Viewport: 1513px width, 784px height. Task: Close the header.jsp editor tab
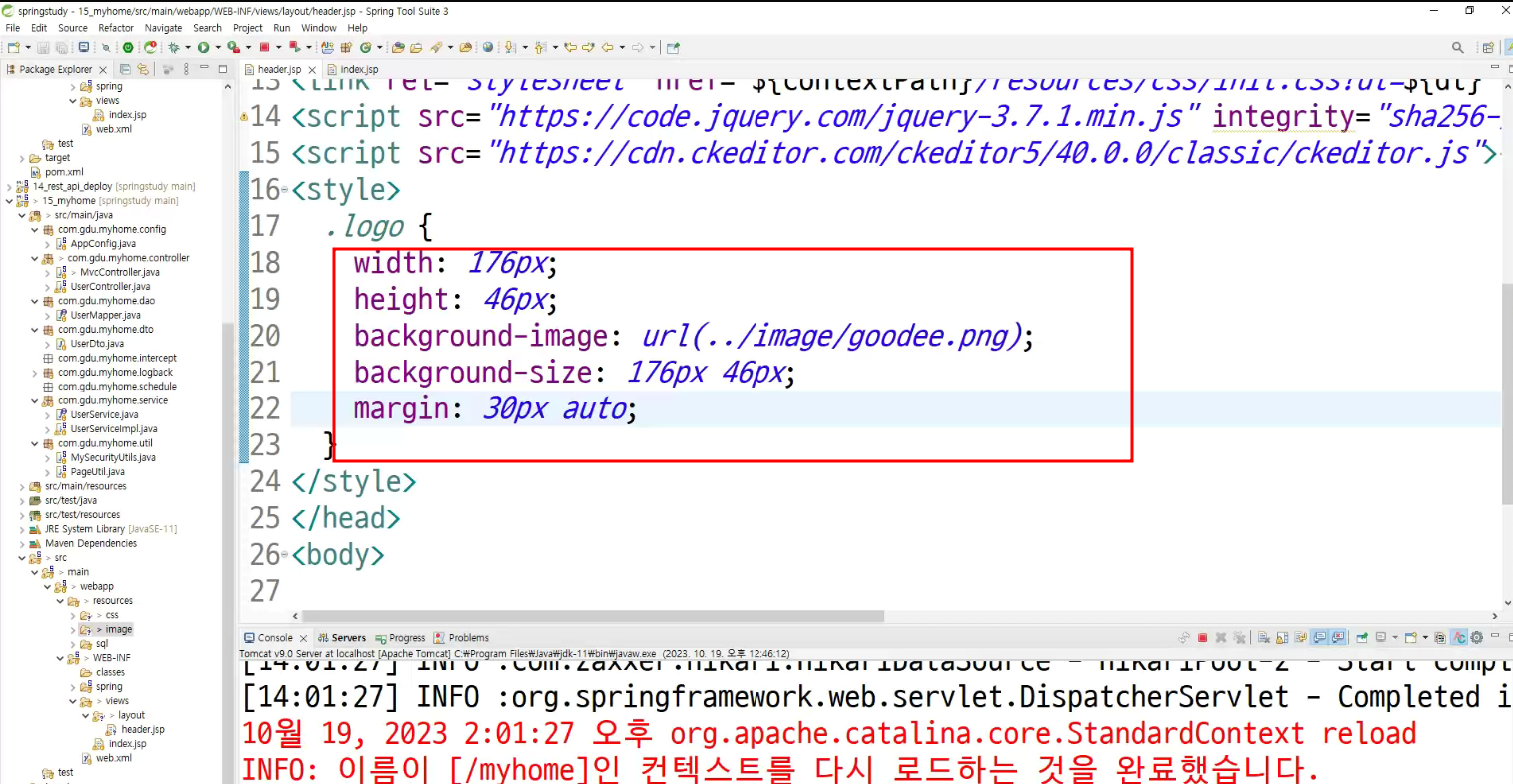pos(312,70)
